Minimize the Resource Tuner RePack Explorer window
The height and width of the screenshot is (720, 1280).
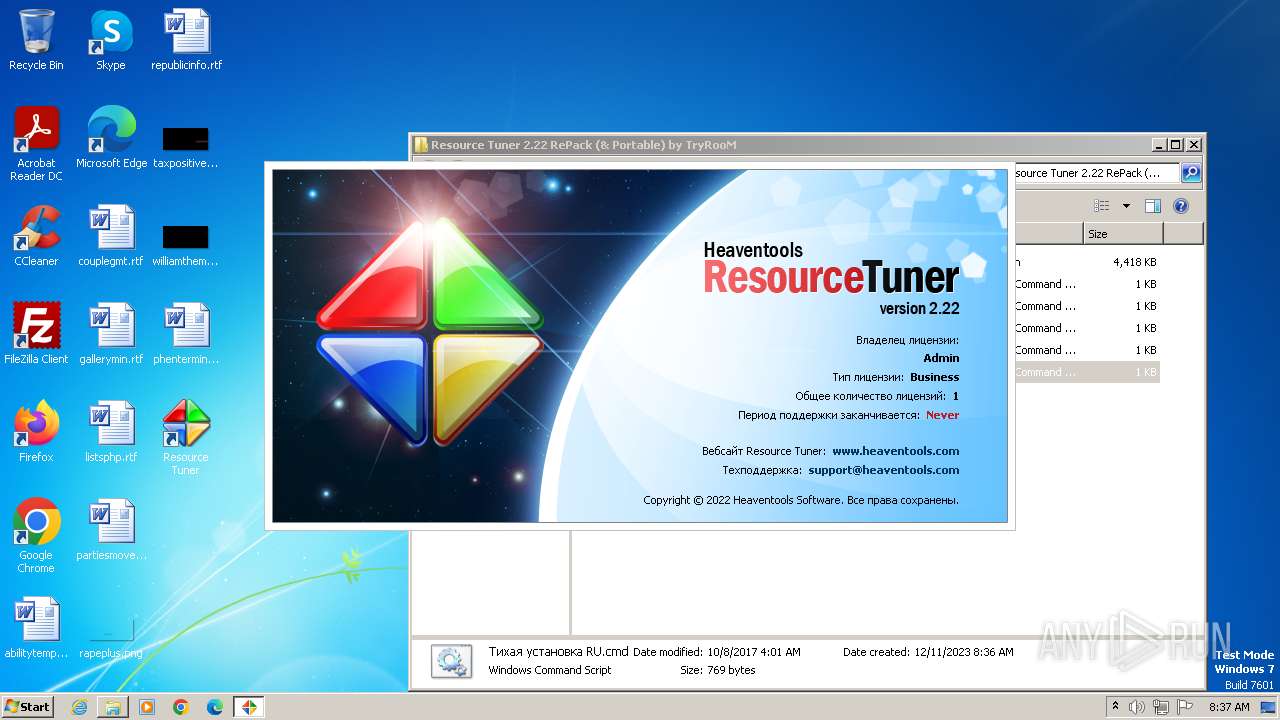point(1159,145)
